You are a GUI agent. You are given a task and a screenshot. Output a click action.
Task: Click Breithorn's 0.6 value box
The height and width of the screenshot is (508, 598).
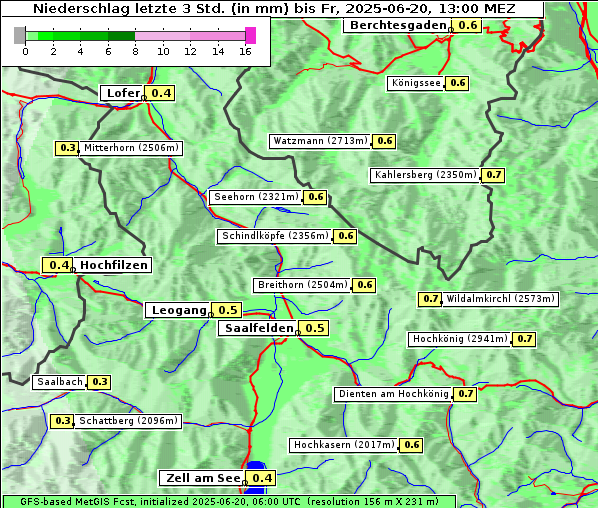point(364,285)
